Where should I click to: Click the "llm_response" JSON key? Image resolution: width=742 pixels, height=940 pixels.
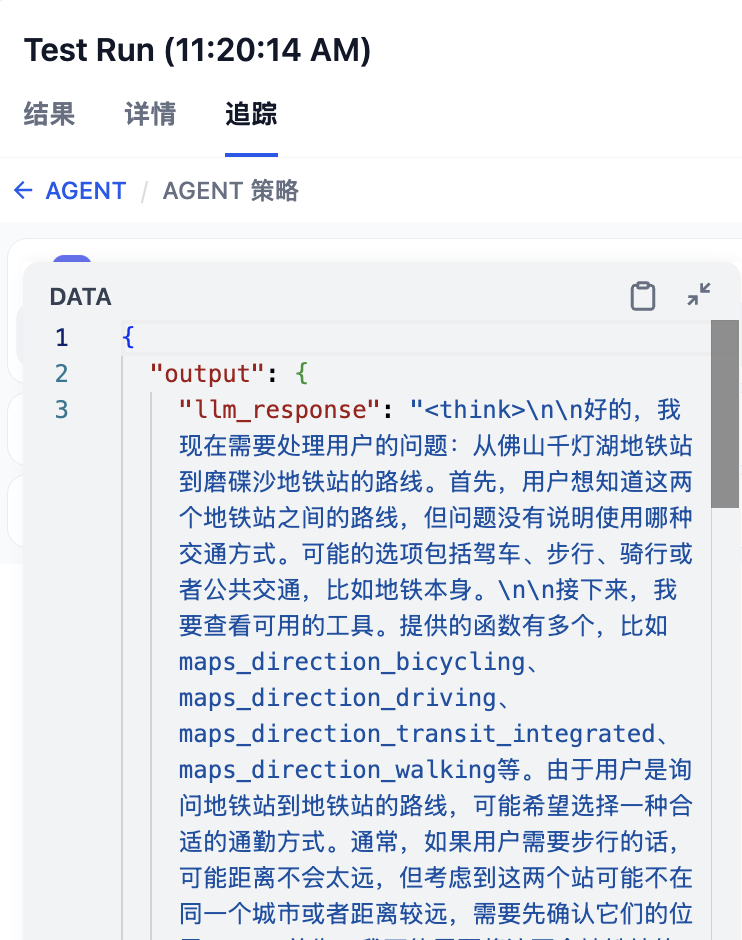pyautogui.click(x=286, y=409)
